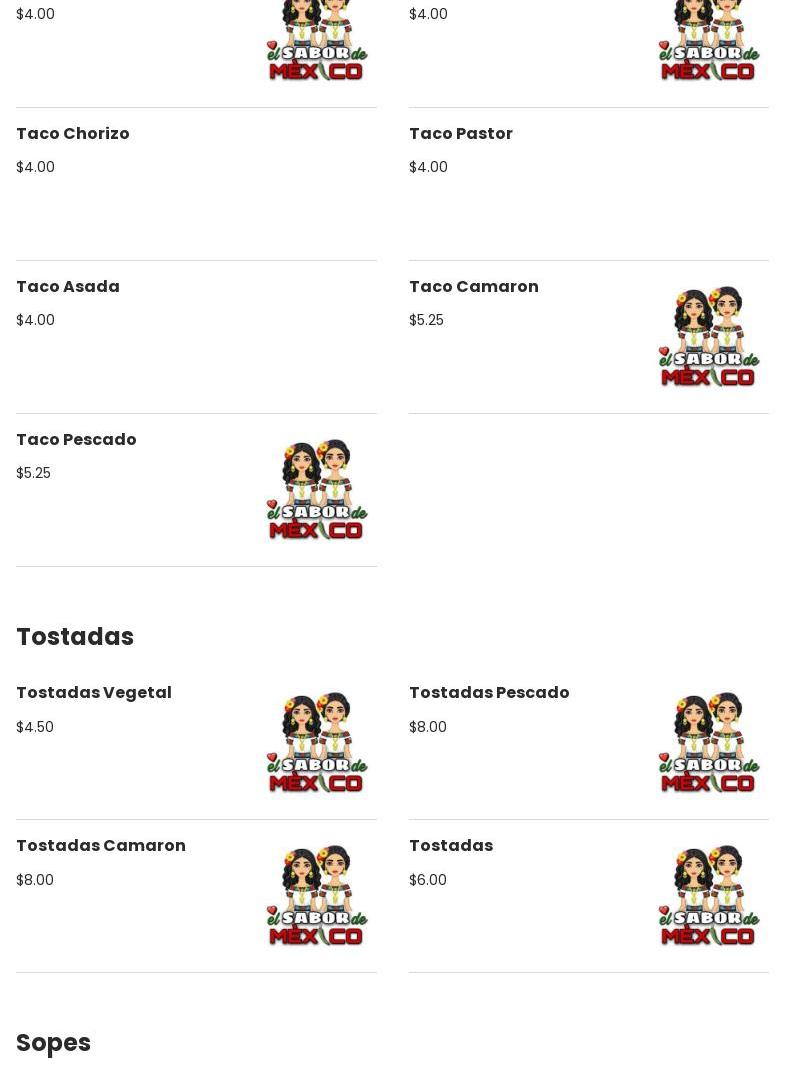785x1083 pixels.
Task: Click the Tostadas Pescado logo thumbnail
Action: 709,742
